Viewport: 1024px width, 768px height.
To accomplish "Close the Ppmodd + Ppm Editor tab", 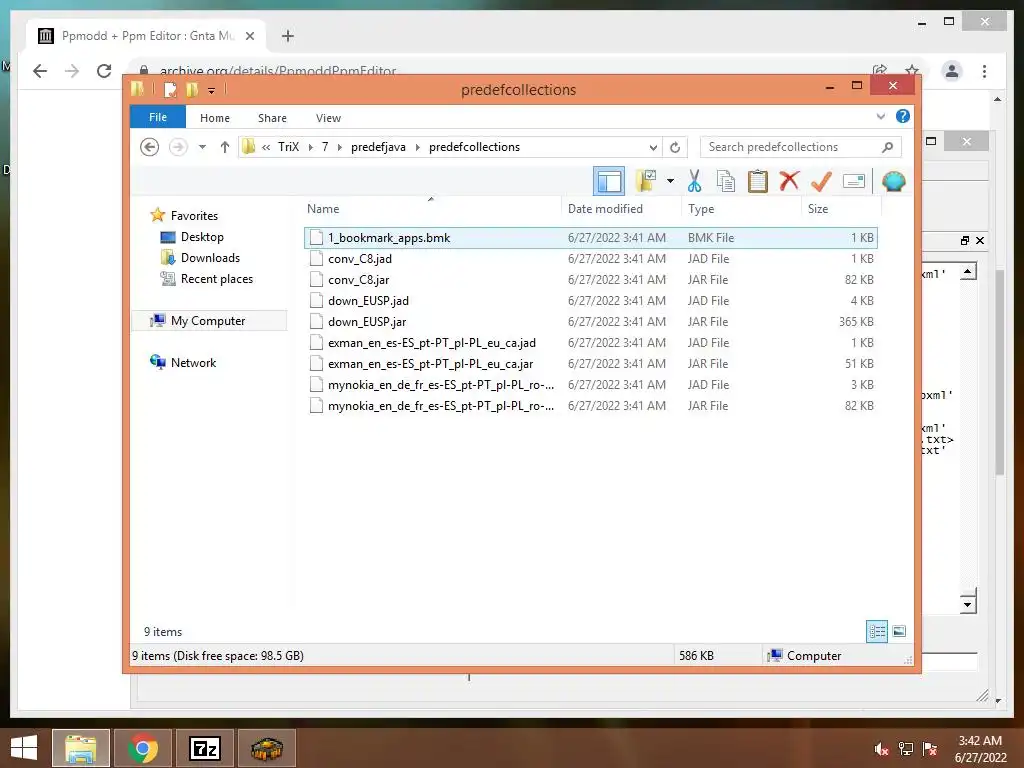I will coord(249,36).
